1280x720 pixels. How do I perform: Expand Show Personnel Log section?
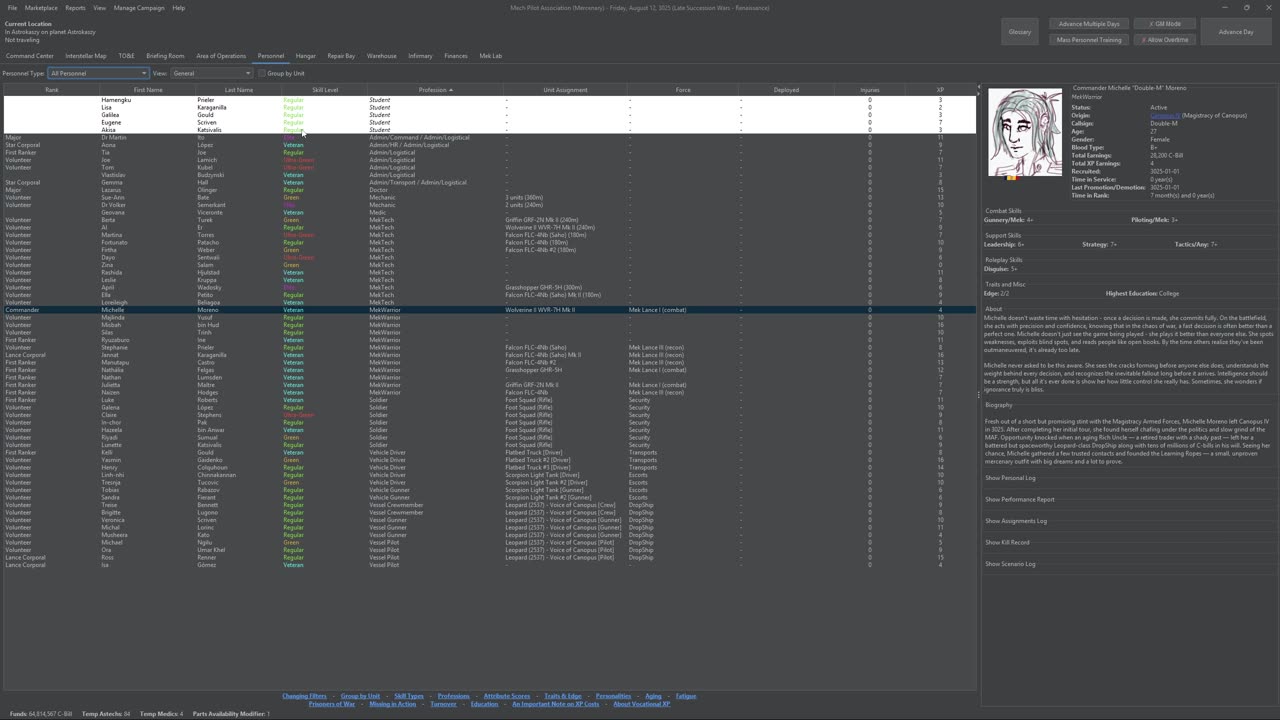[x=1010, y=478]
